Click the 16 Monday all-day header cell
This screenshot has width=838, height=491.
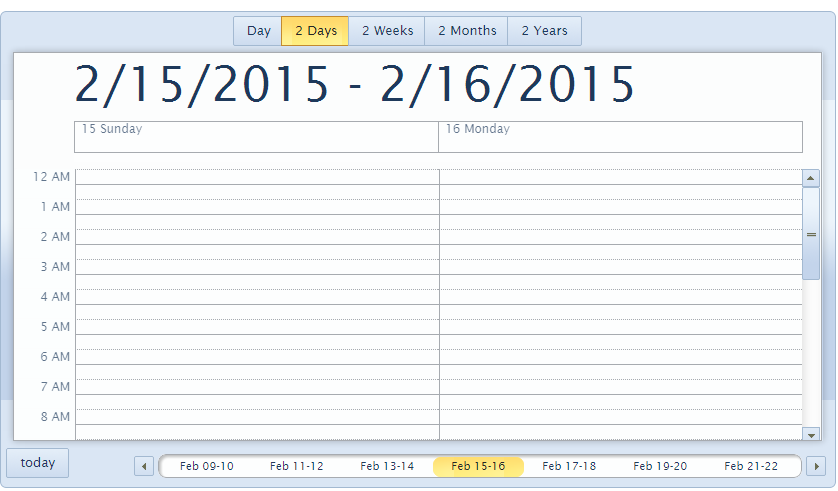coord(620,137)
